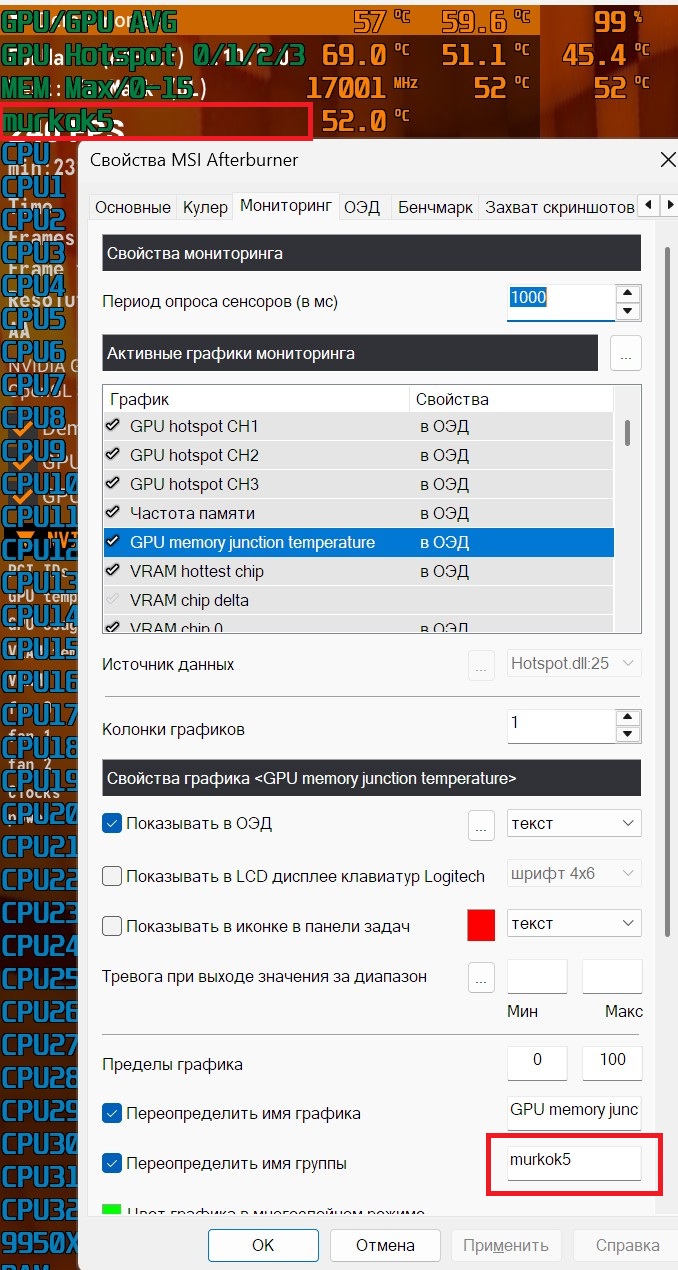Viewport: 678px width, 1270px height.
Task: Toggle checkmark for GPU hotspot CH2 graph
Action: point(112,455)
